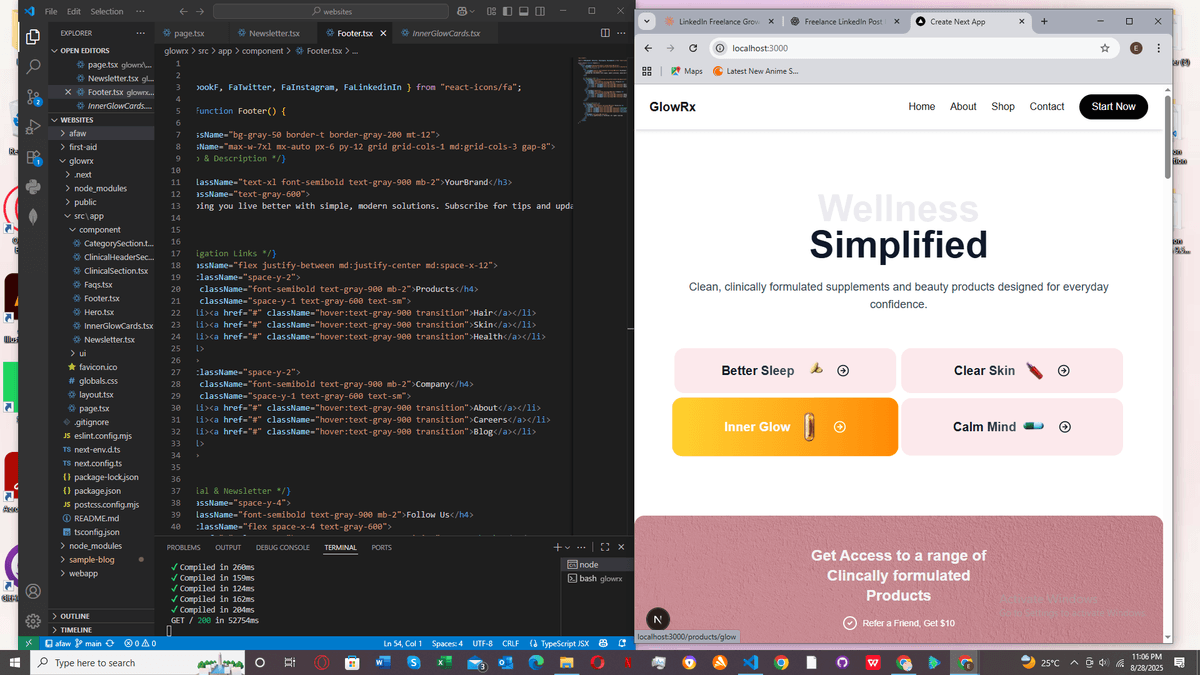Click the Chrome address bar
This screenshot has height=675, width=1200.
pyautogui.click(x=900, y=48)
